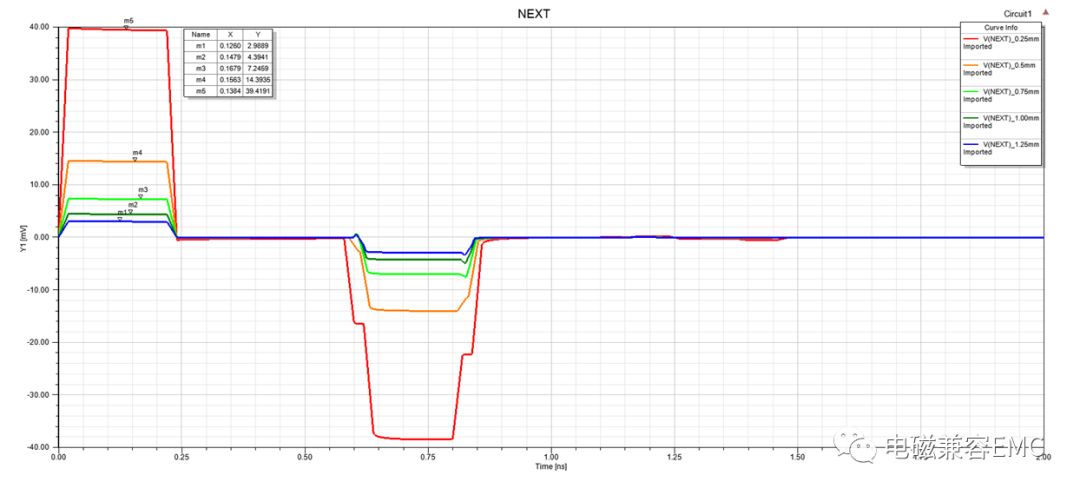
Task: Click the Y value 4.3941 in marker table
Action: [258, 57]
